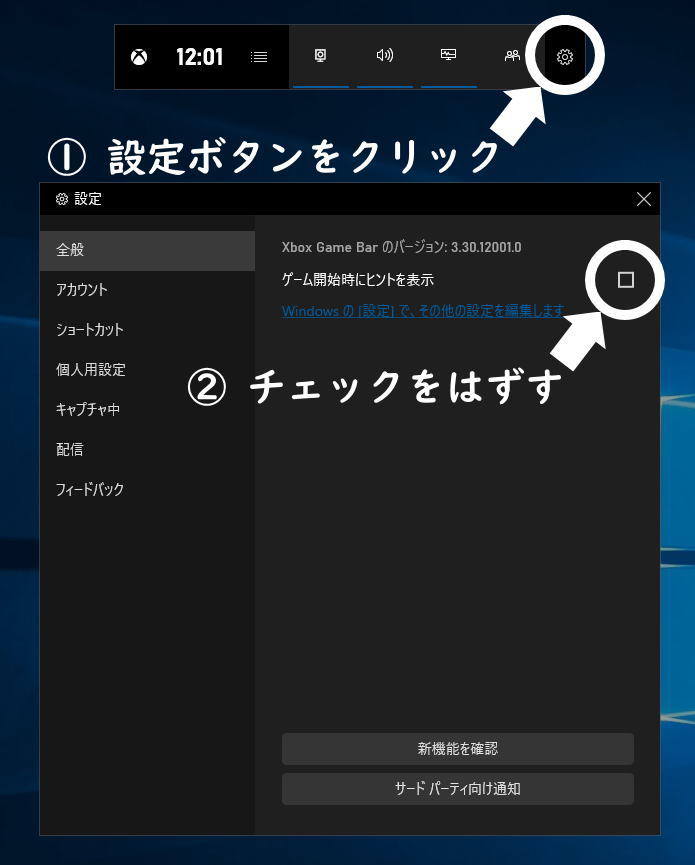Viewport: 695px width, 865px height.
Task: Select the 配信 tab
Action: [147, 449]
